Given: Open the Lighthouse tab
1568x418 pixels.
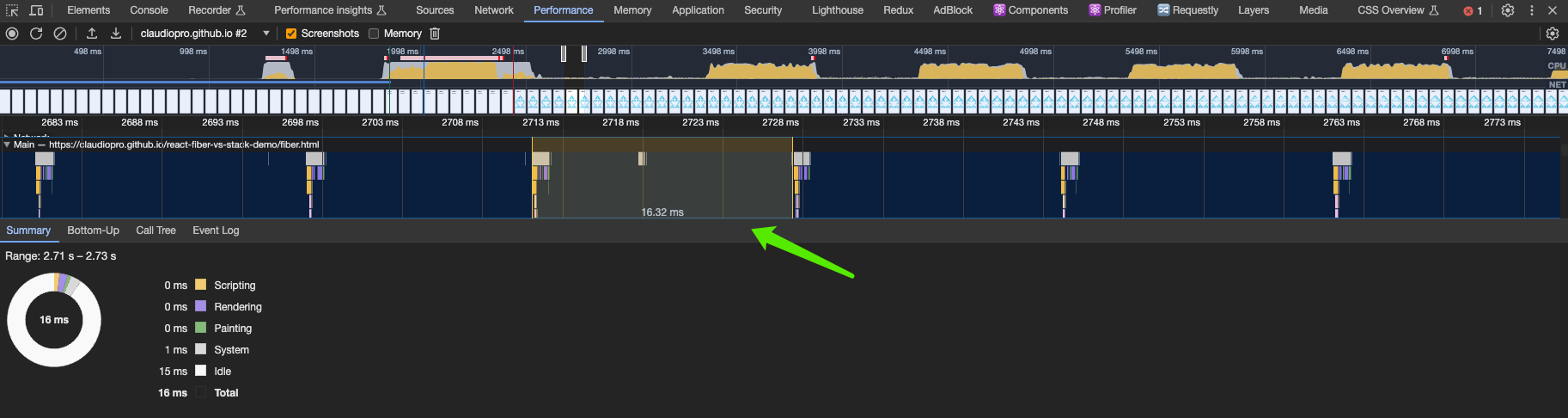Looking at the screenshot, I should (x=838, y=10).
